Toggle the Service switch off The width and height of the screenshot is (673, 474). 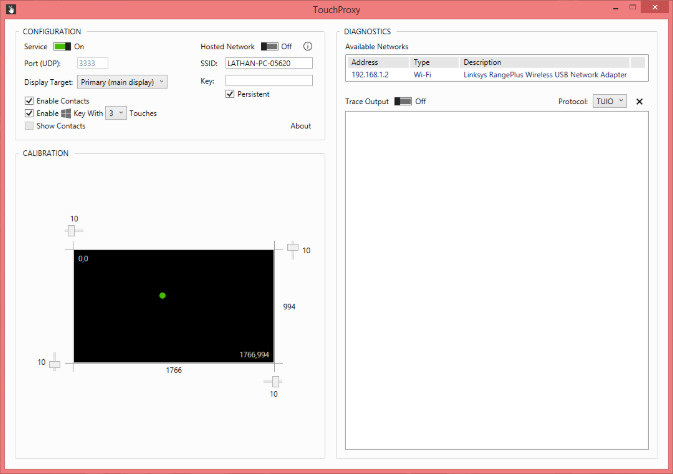62,46
